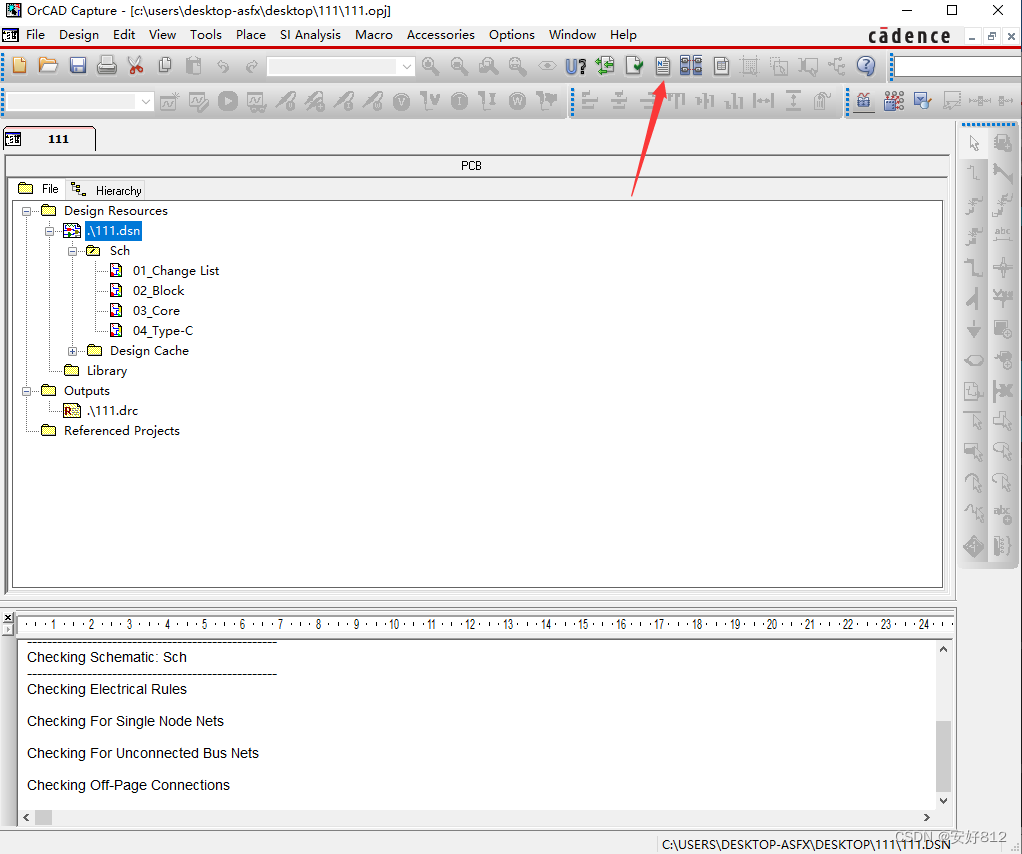This screenshot has width=1022, height=854.
Task: Click the Copy toolbar icon
Action: [x=165, y=65]
